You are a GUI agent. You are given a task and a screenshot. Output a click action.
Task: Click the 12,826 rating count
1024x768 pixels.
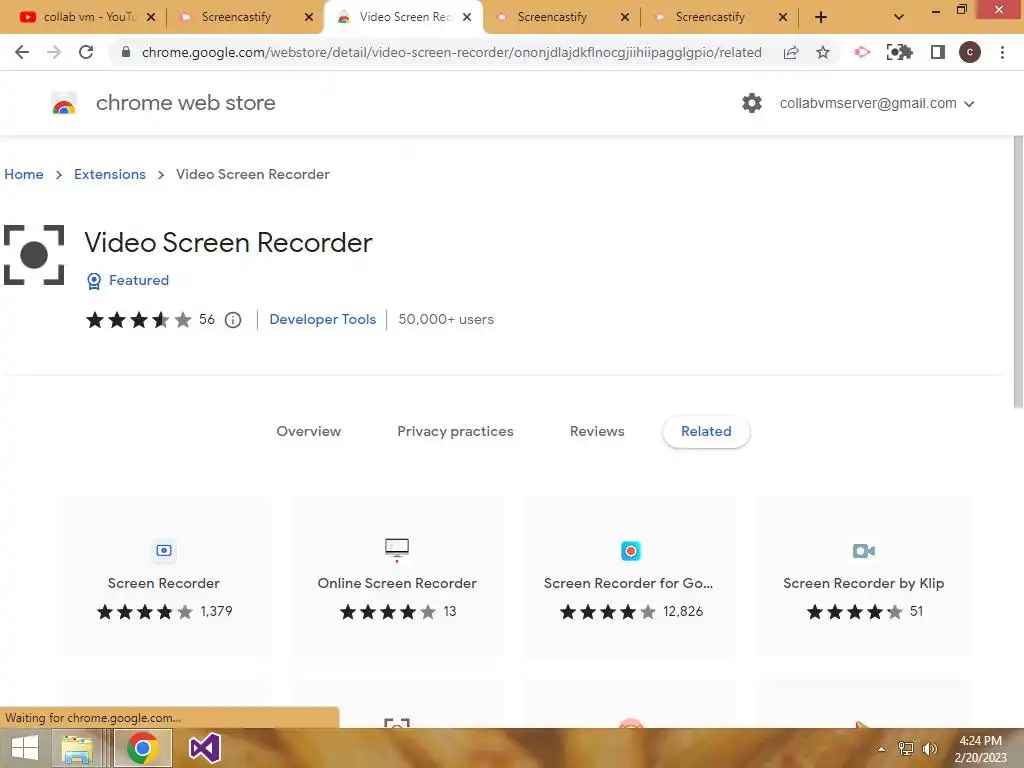683,611
